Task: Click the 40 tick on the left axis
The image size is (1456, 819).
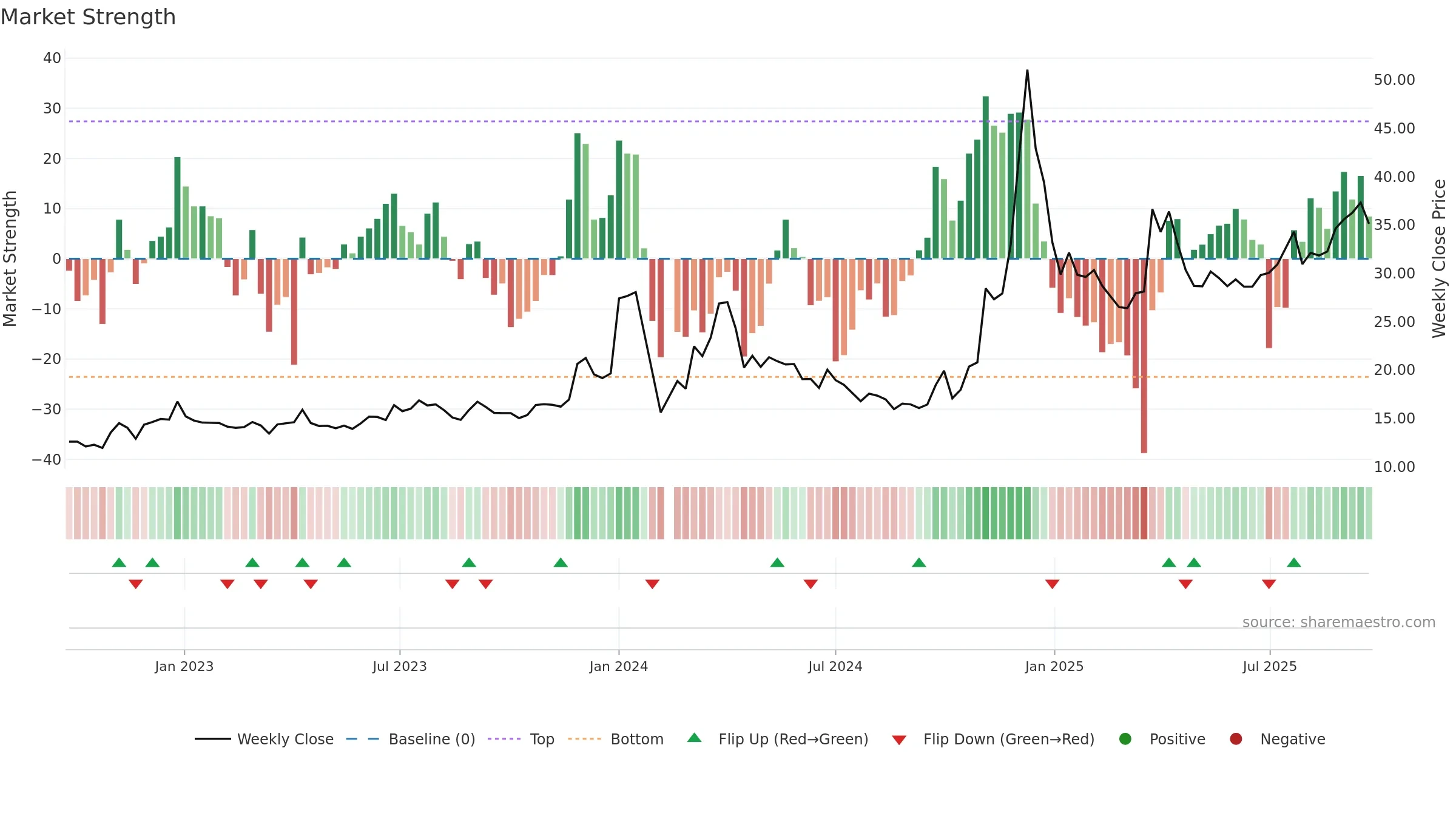Action: [x=52, y=58]
